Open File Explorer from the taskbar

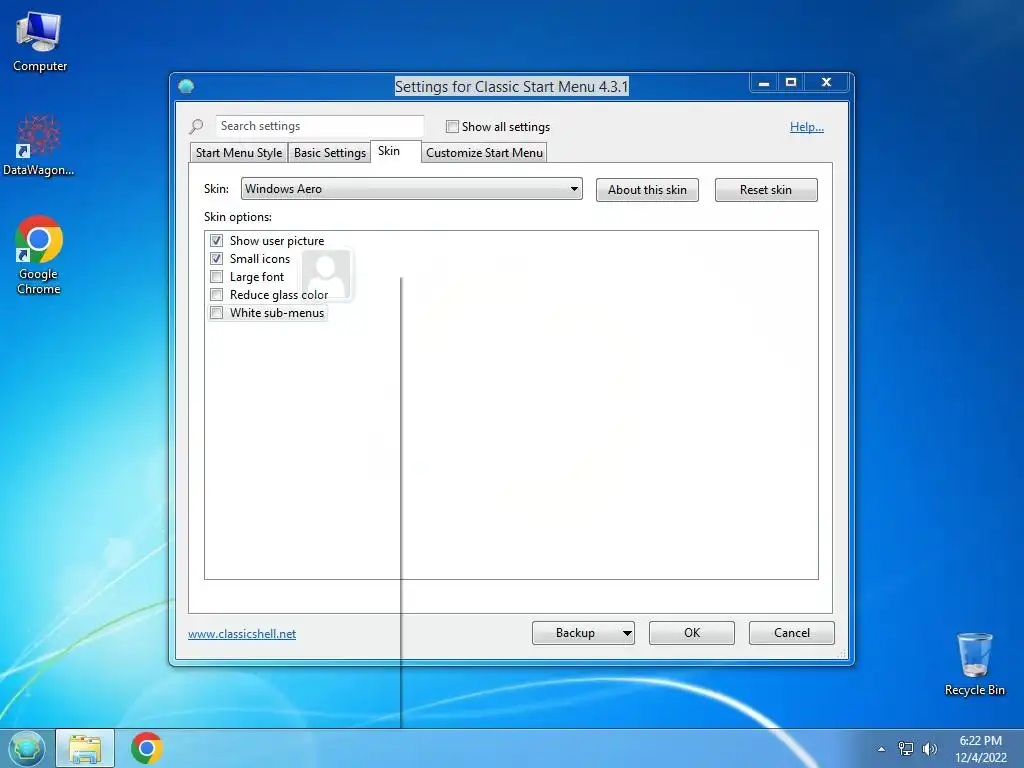pyautogui.click(x=85, y=748)
